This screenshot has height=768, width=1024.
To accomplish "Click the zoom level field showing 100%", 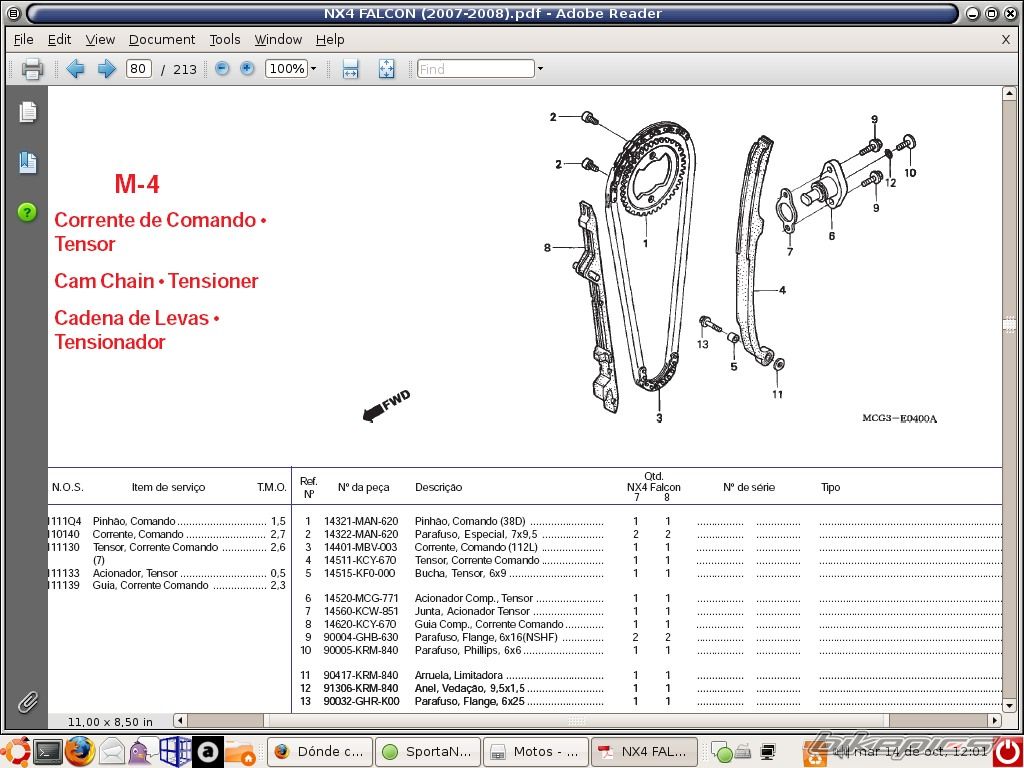I will (287, 69).
